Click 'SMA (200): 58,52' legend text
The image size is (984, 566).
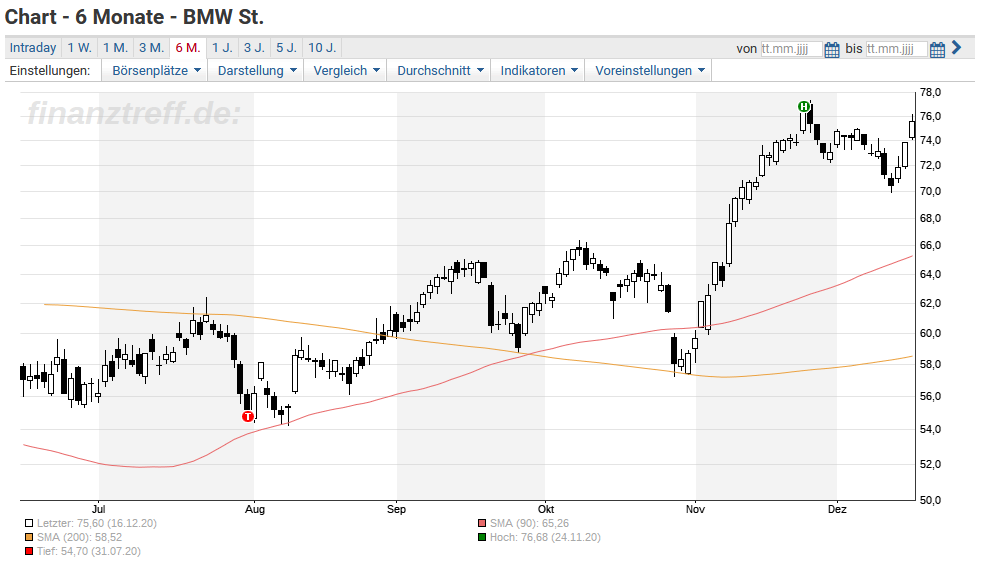coord(80,537)
